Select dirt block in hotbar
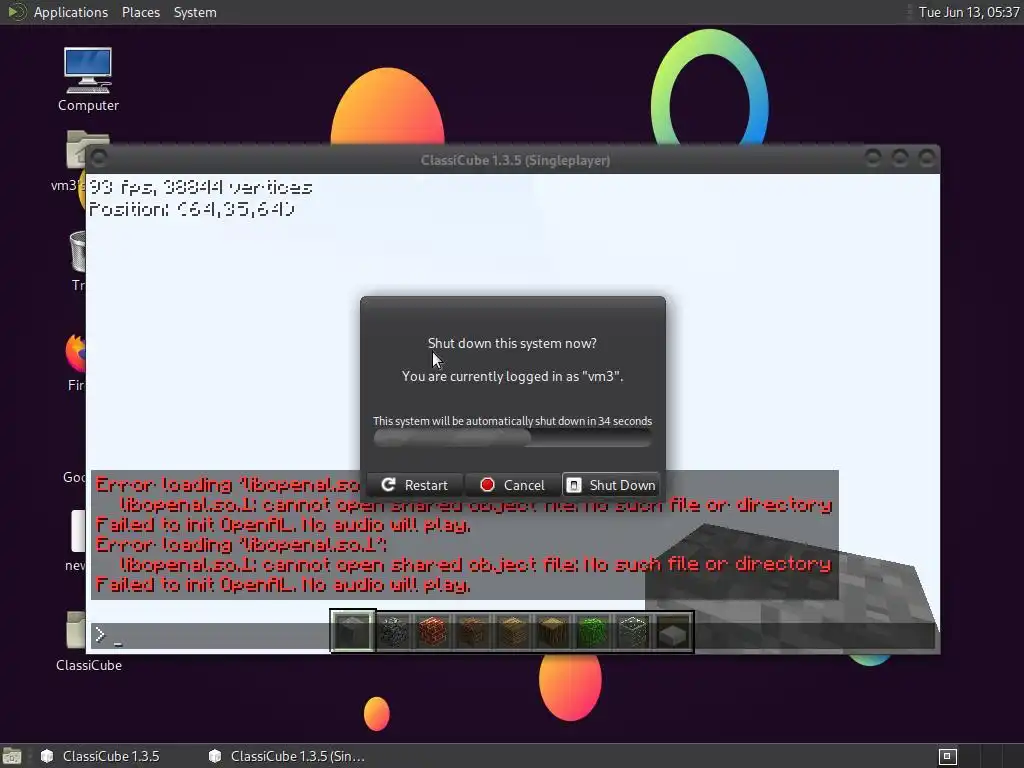Viewport: 1024px width, 768px height. tap(473, 632)
